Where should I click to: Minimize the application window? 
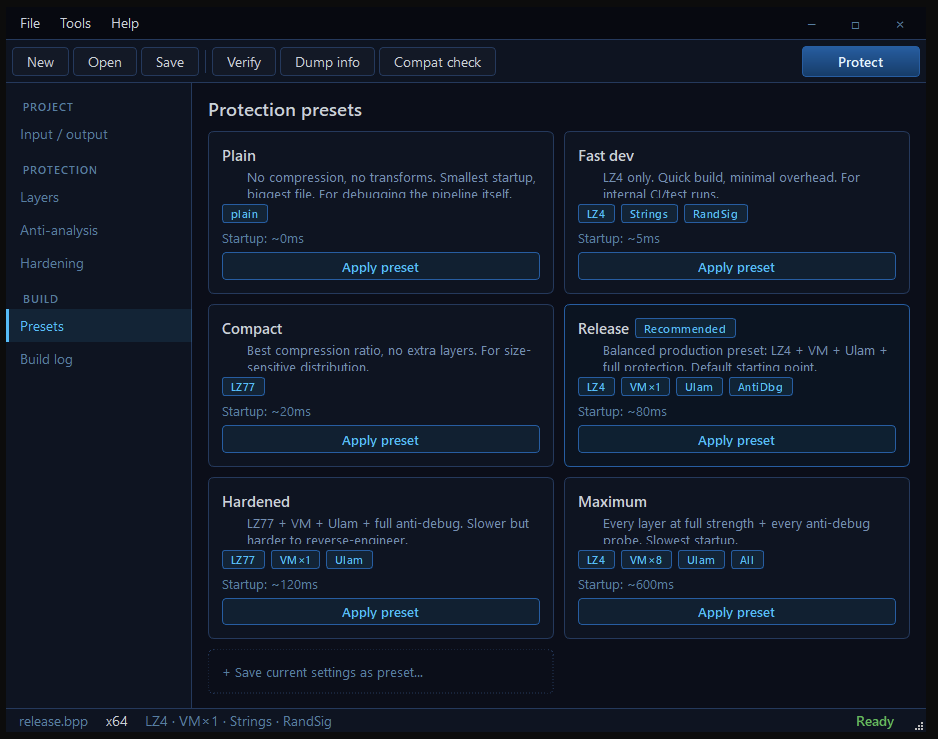coord(812,25)
